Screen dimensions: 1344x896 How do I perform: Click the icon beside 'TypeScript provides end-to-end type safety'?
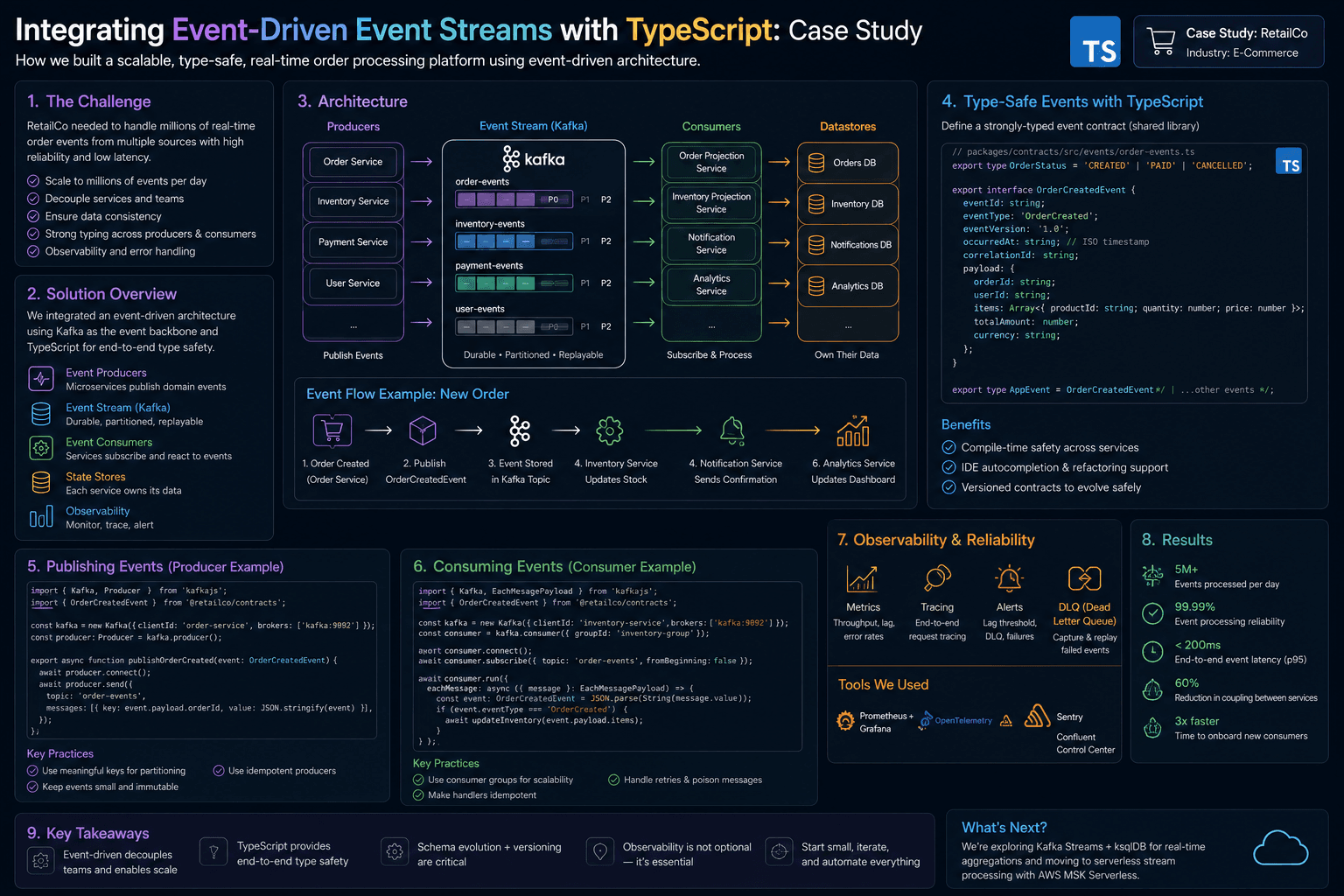[213, 851]
